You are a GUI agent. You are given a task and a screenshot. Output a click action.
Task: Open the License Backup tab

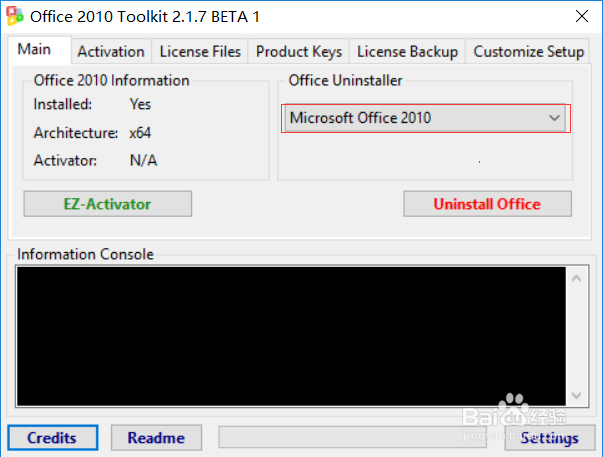point(407,51)
